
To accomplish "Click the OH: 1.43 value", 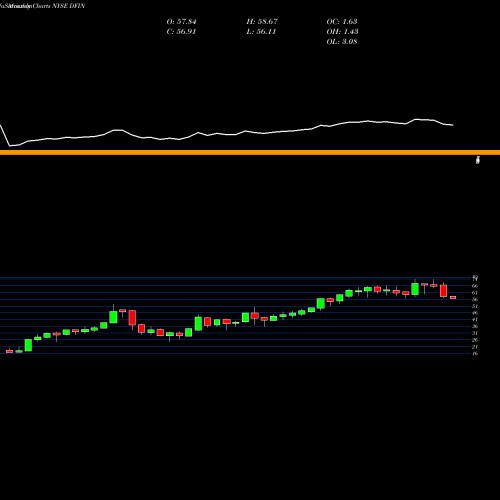I will click(342, 32).
